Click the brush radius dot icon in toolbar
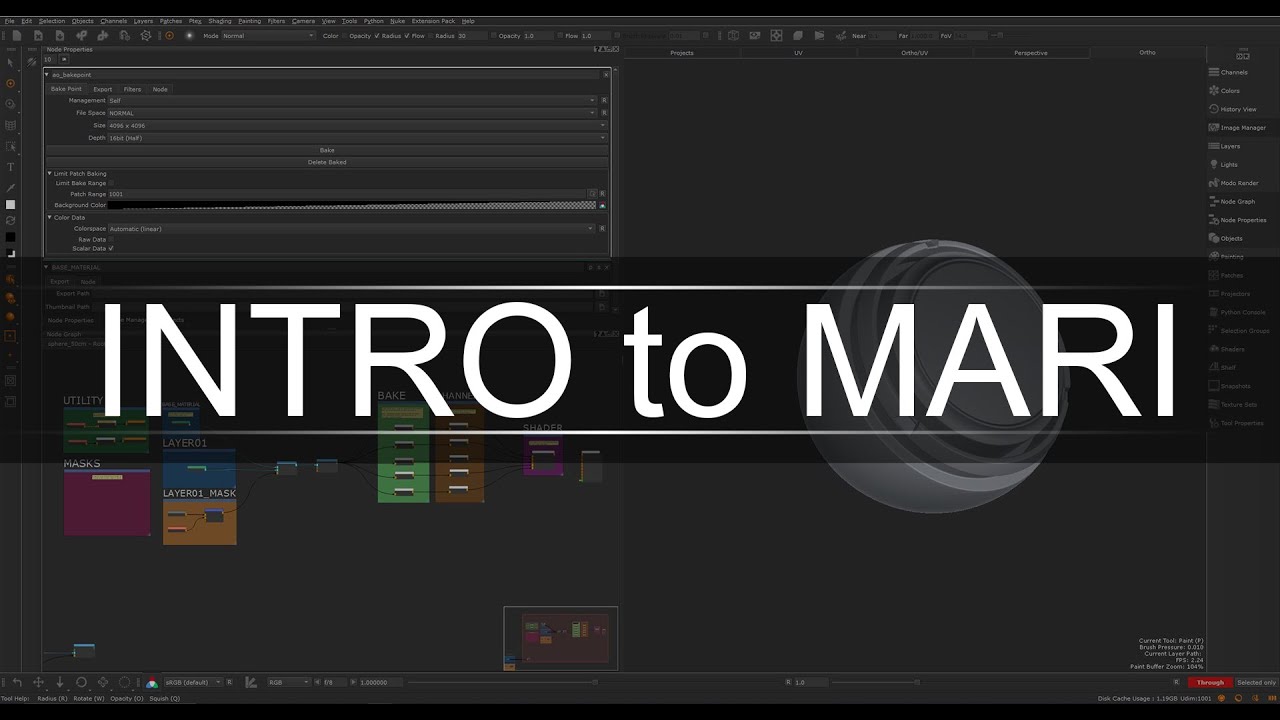This screenshot has height=720, width=1280. coord(189,35)
